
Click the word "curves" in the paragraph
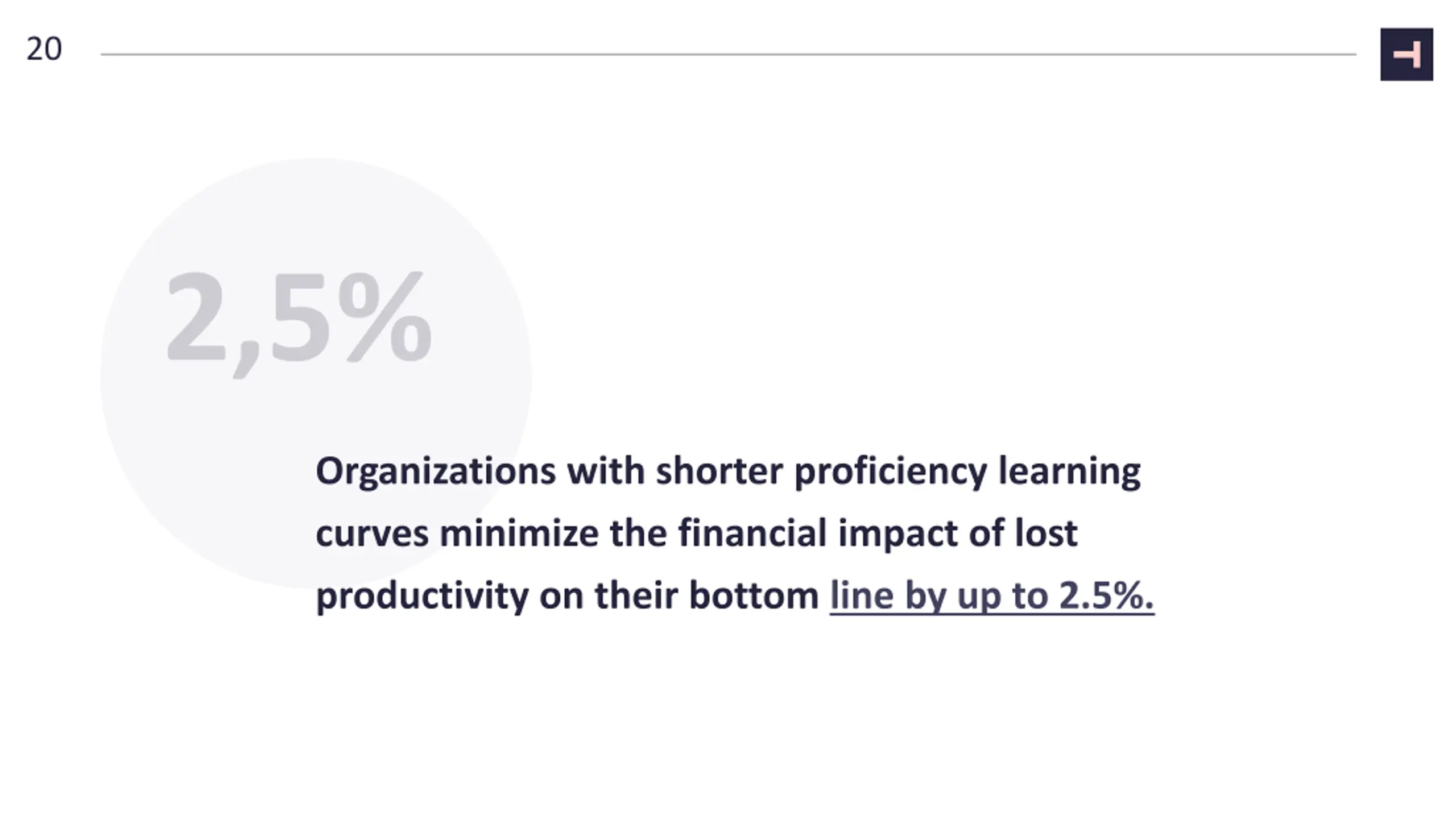pyautogui.click(x=372, y=535)
